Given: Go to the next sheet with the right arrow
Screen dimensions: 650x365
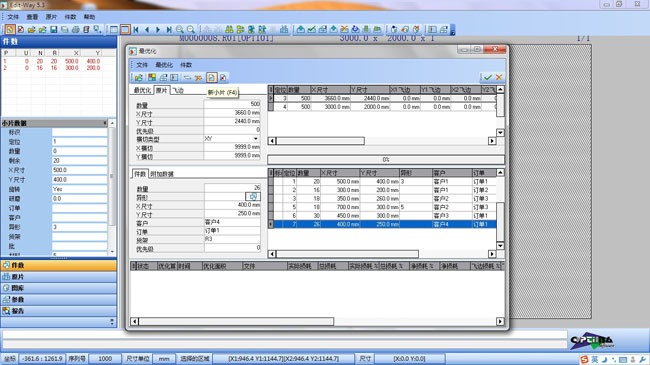Looking at the screenshot, I should coord(158,29).
